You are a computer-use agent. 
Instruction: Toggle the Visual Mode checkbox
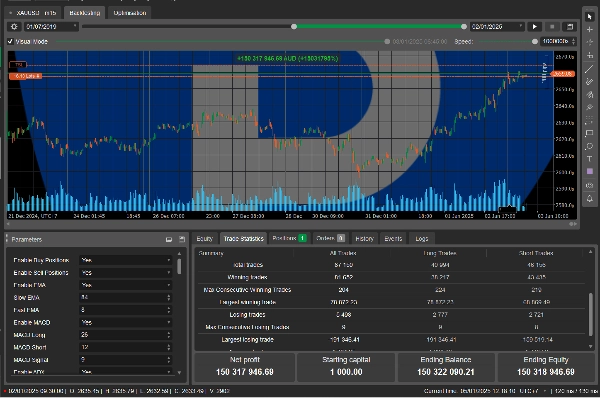10,41
